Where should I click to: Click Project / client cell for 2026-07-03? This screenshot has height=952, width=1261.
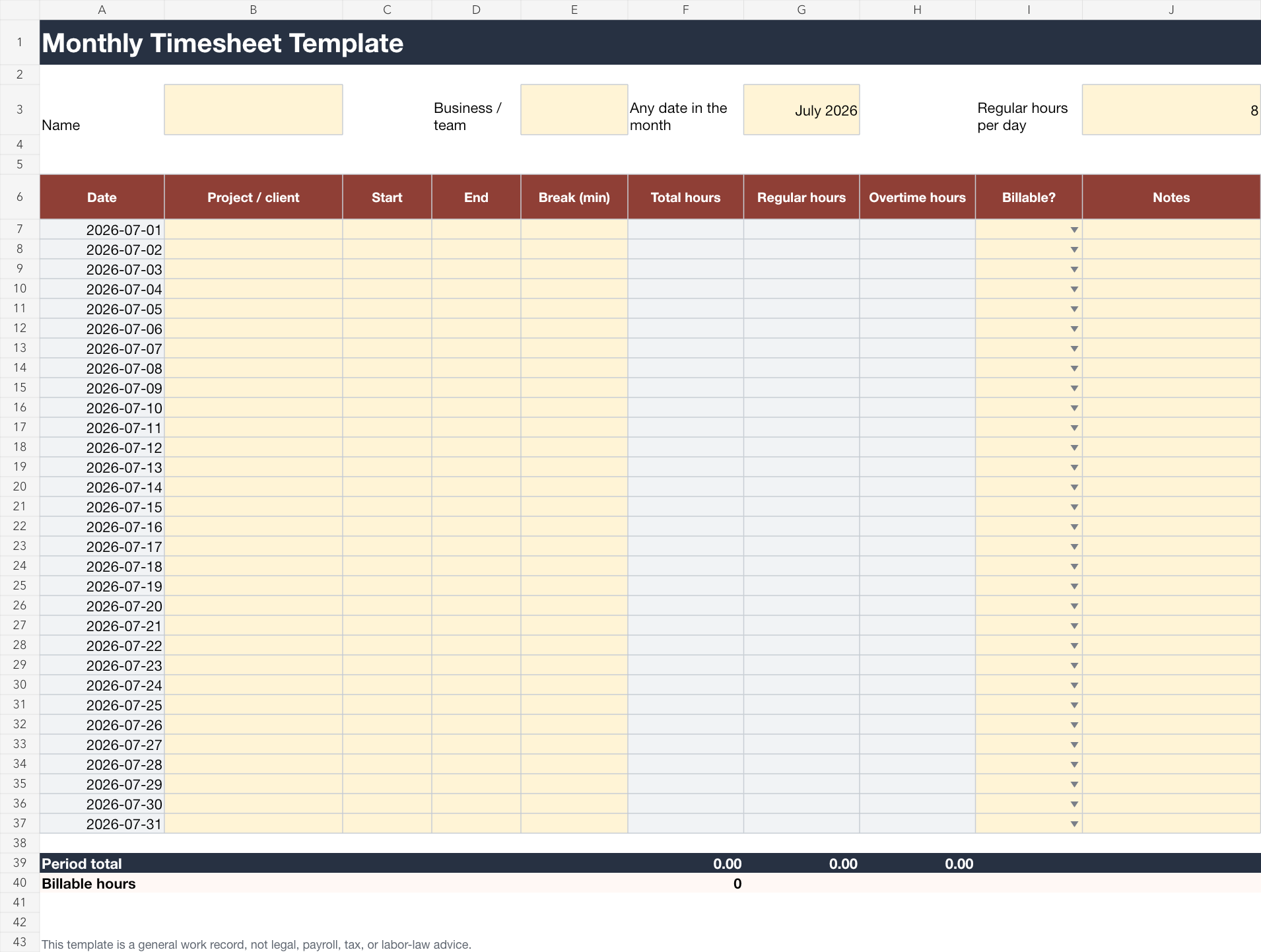254,269
